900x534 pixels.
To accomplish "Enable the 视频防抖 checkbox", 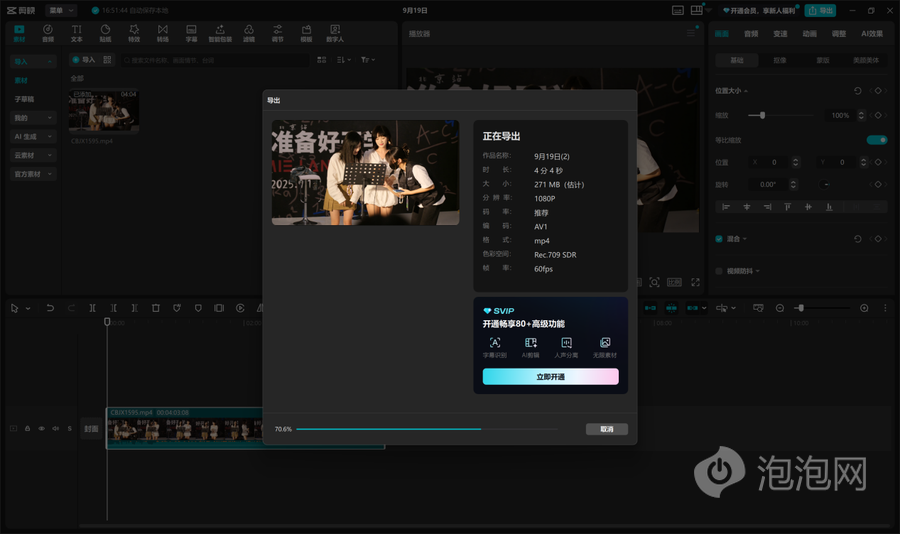I will pyautogui.click(x=719, y=271).
